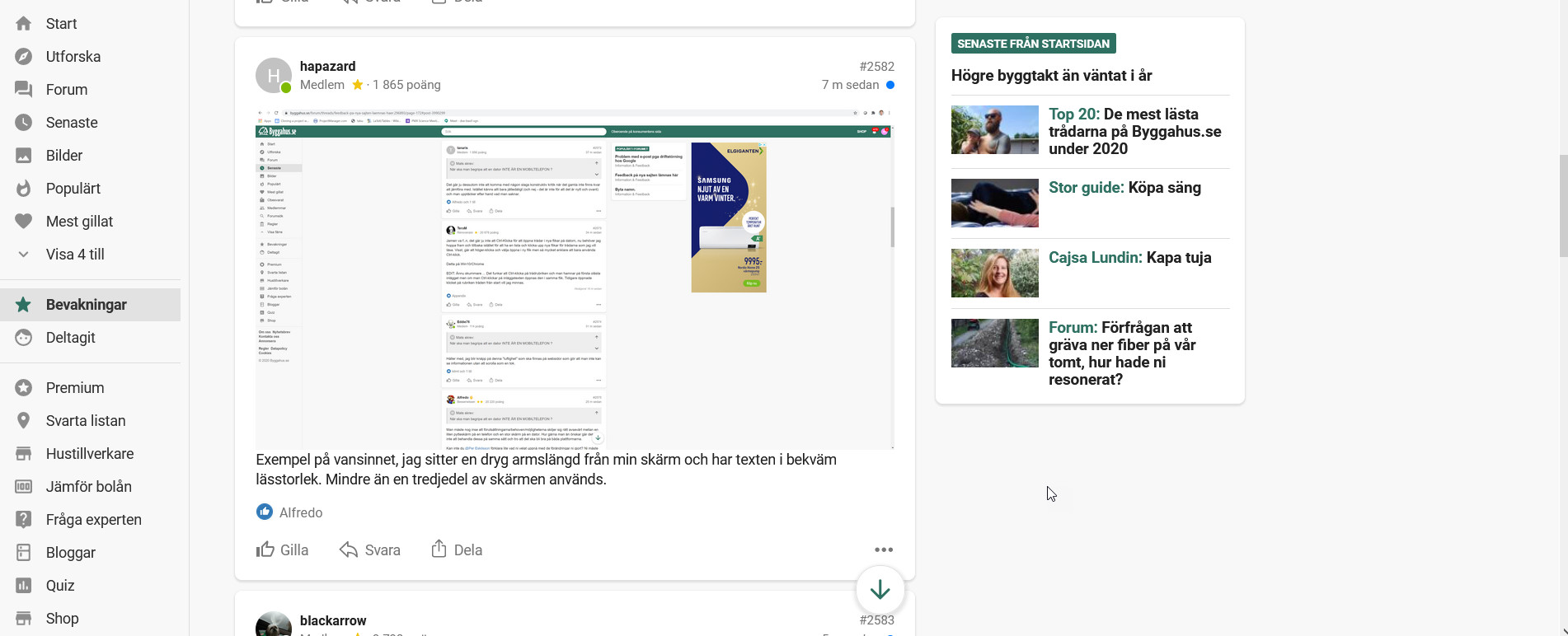1568x636 pixels.
Task: Go to Forum in the sidebar
Action: click(66, 90)
